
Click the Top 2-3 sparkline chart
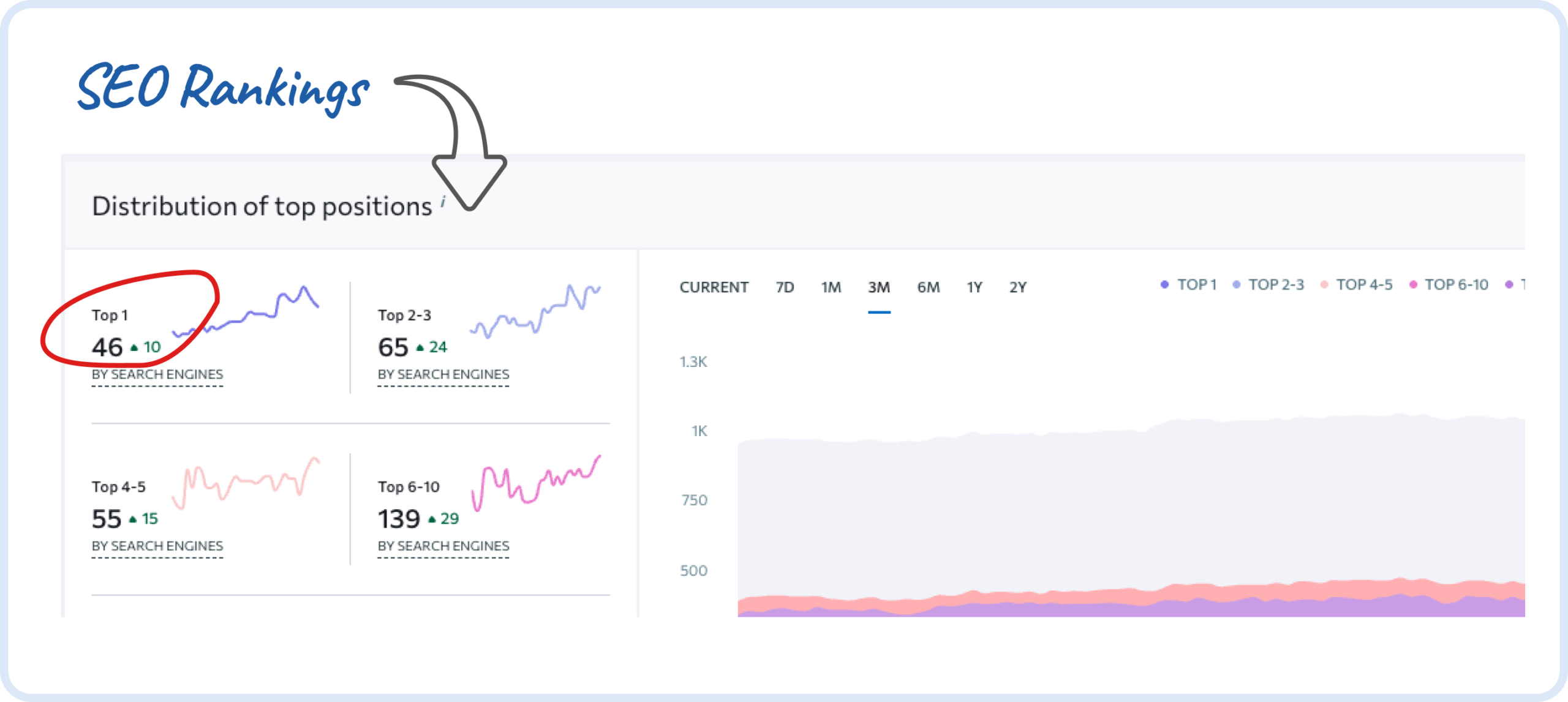535,311
